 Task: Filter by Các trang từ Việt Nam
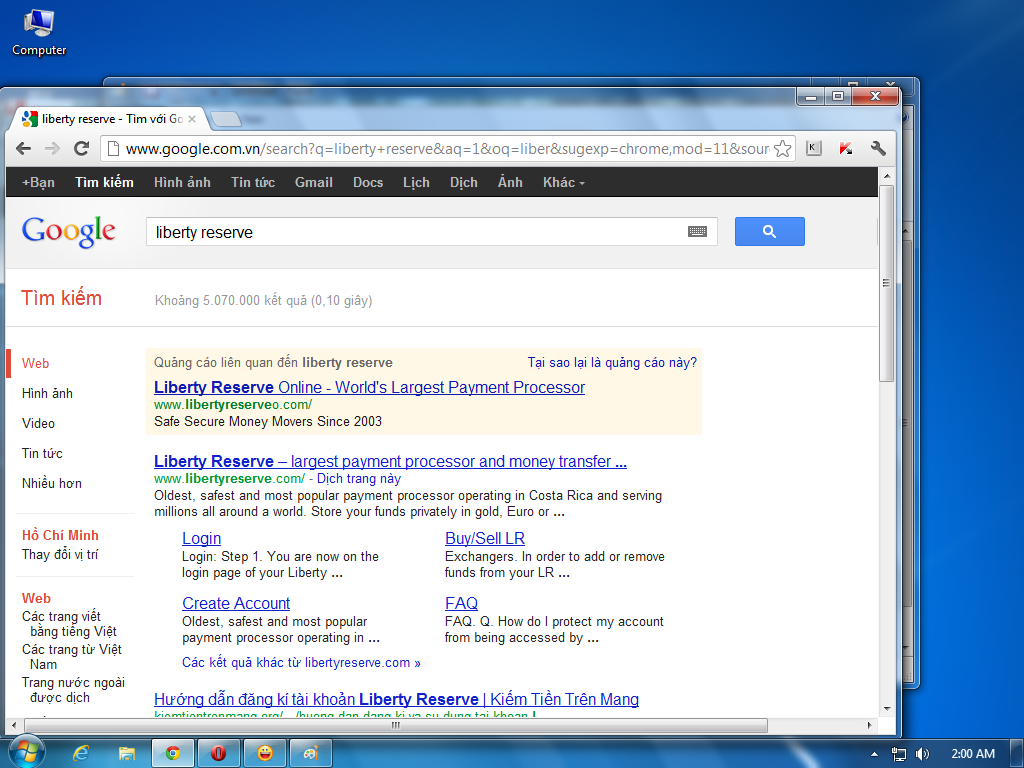(x=72, y=656)
